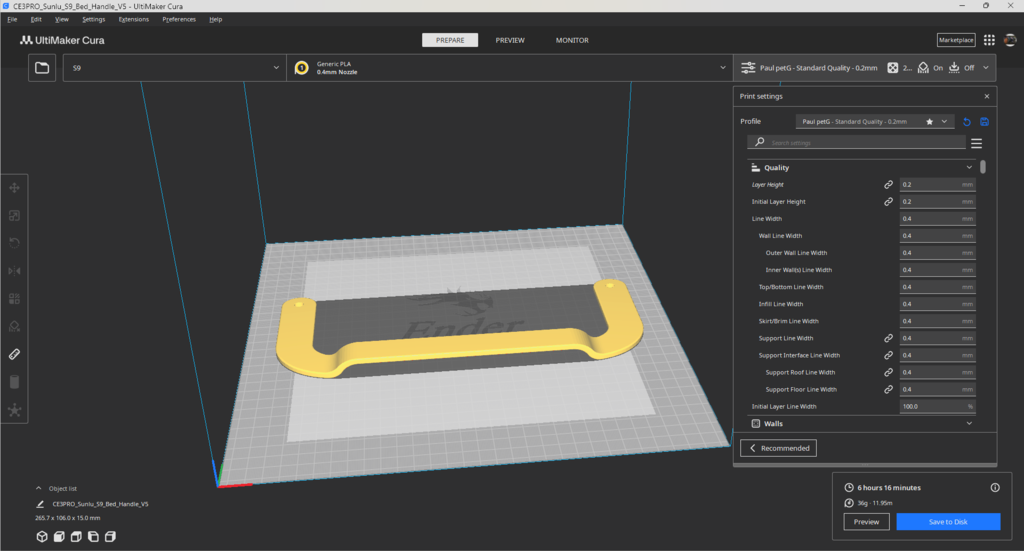Click link icon beside Support Line Width
Image resolution: width=1024 pixels, height=551 pixels.
pos(888,338)
